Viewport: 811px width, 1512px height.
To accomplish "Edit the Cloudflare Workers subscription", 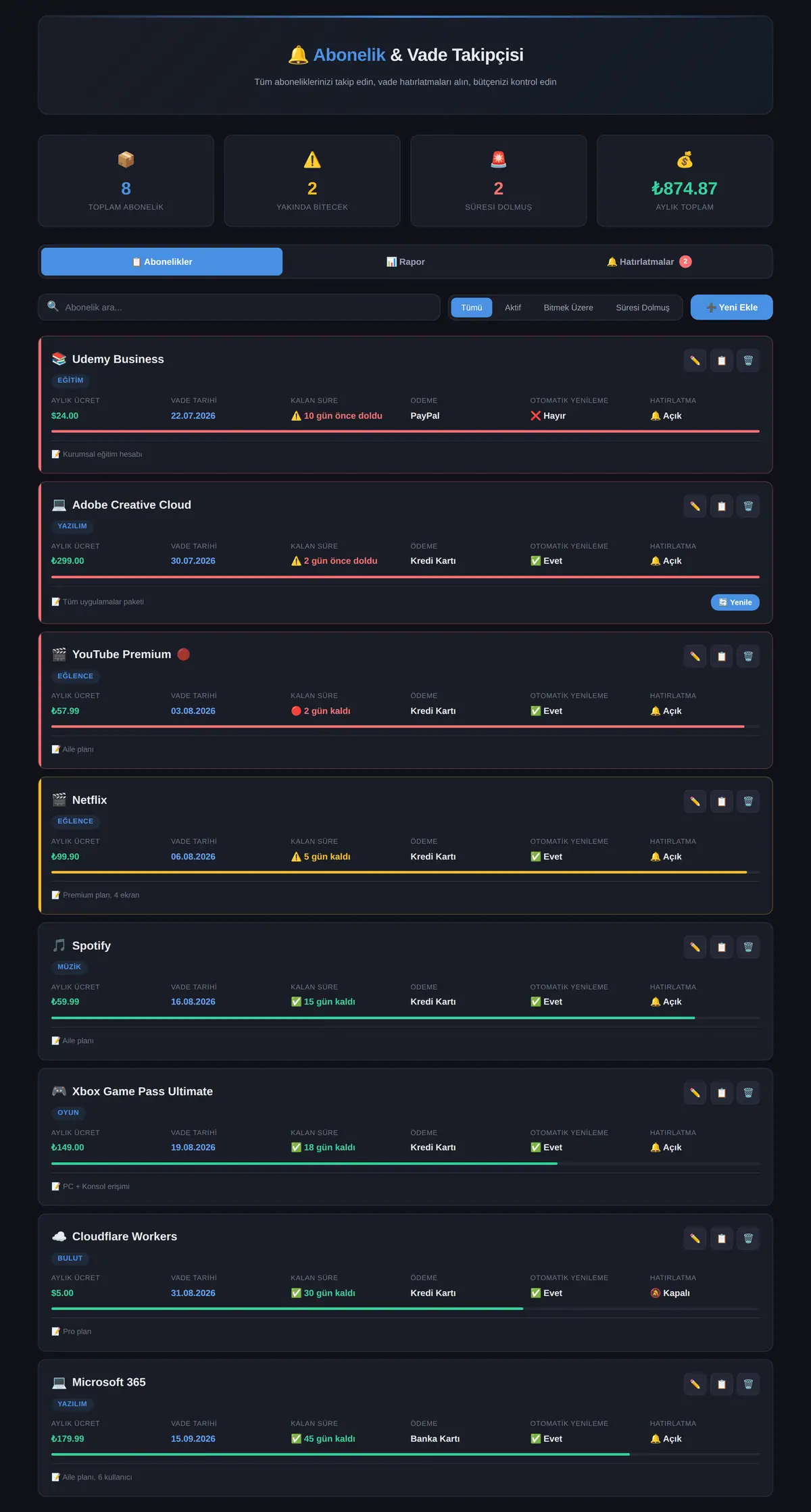I will pyautogui.click(x=695, y=1238).
